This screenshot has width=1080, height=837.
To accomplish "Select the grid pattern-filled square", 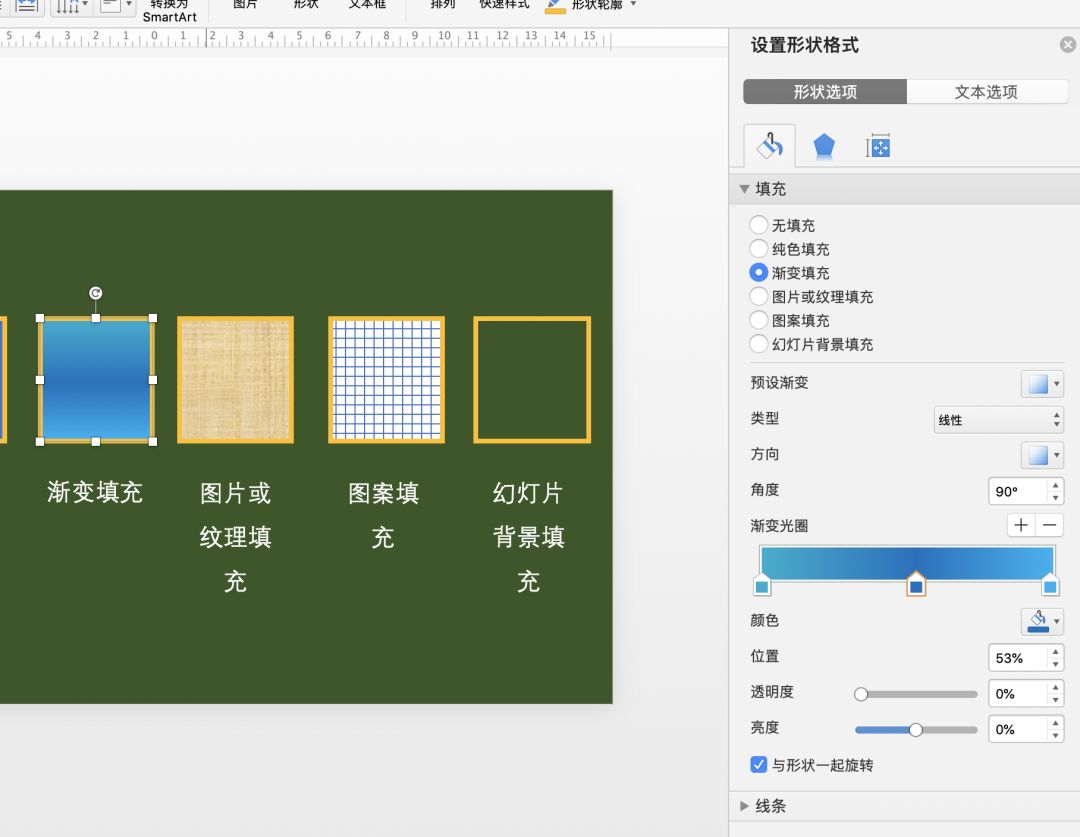I will click(x=386, y=380).
